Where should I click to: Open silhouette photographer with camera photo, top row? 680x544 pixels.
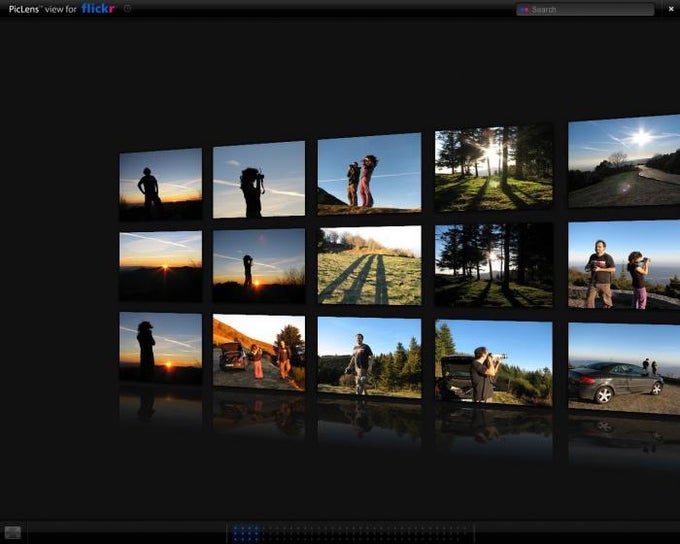click(259, 179)
